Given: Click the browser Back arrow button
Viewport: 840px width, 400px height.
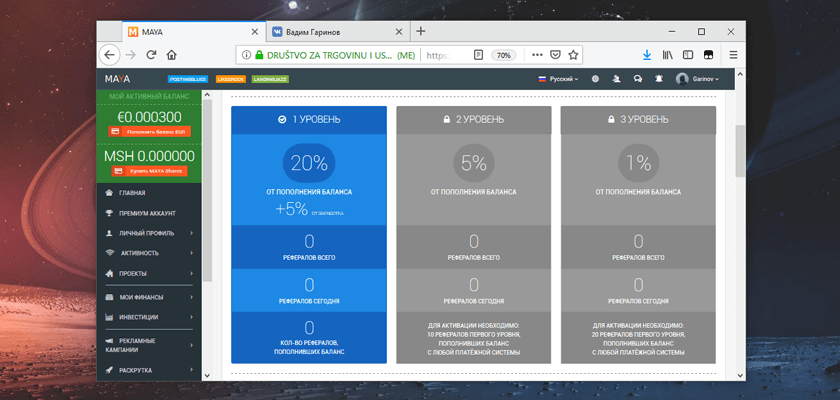Looking at the screenshot, I should point(109,55).
